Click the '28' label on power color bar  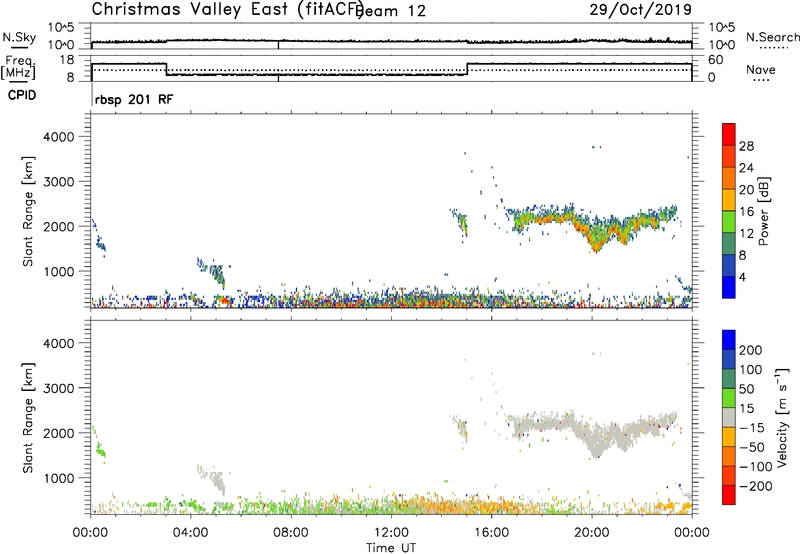click(746, 146)
